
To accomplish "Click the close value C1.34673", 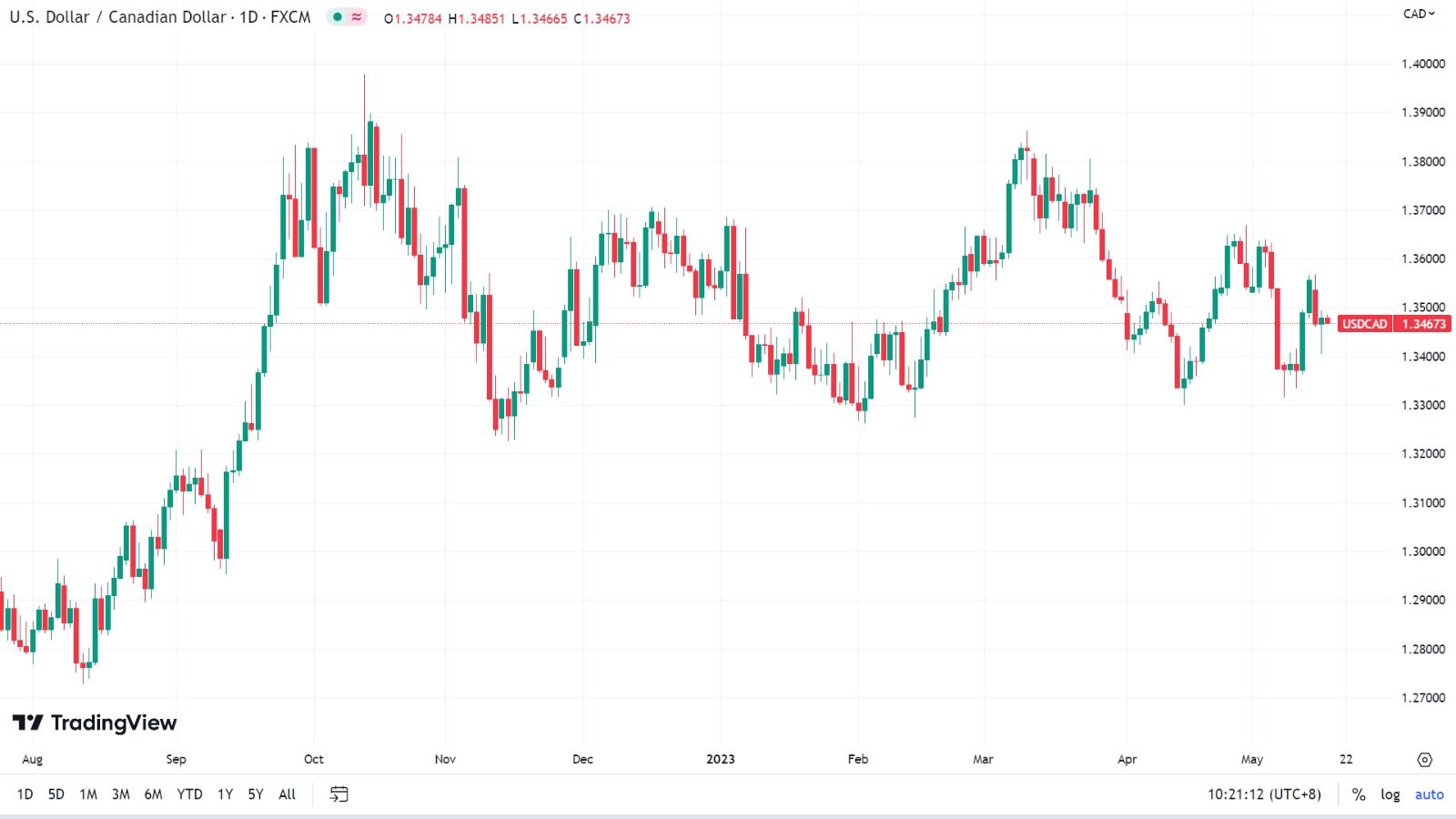I will (602, 18).
